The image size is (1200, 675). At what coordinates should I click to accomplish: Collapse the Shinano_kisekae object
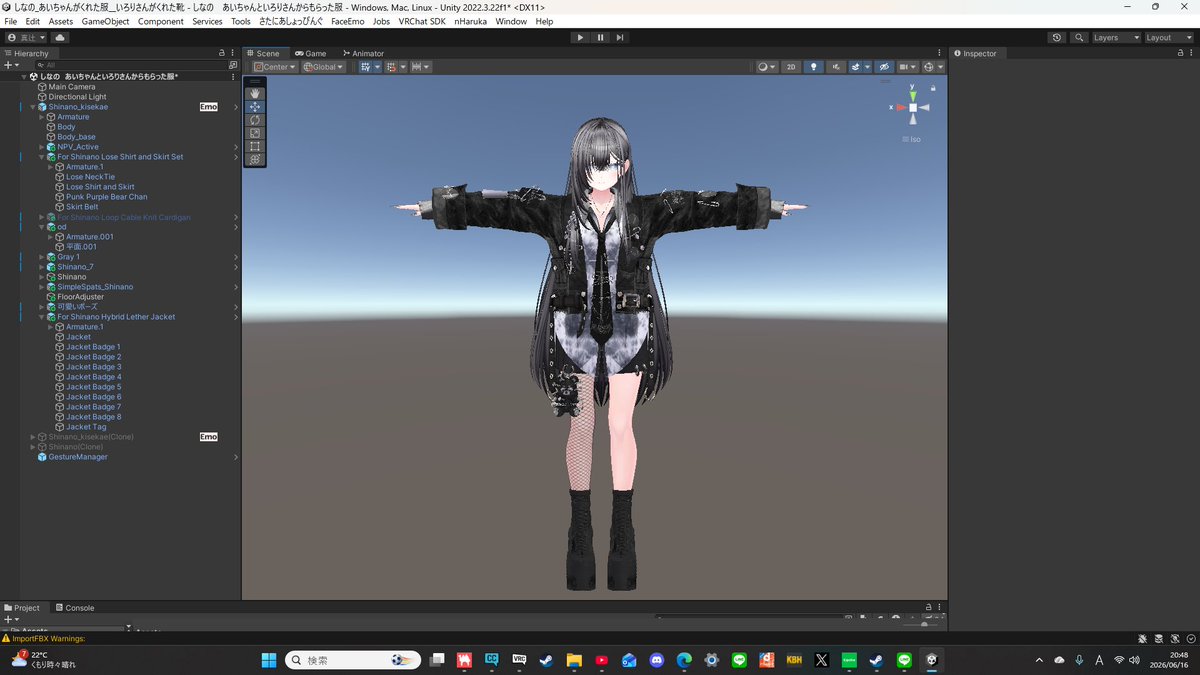32,107
